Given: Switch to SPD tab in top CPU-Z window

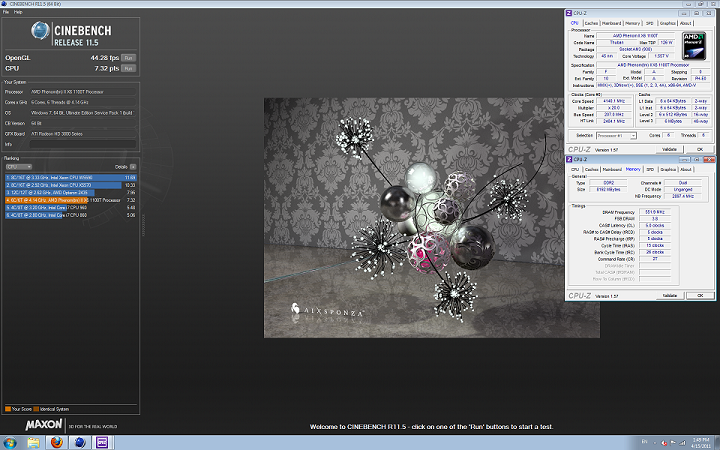Looking at the screenshot, I should point(649,23).
